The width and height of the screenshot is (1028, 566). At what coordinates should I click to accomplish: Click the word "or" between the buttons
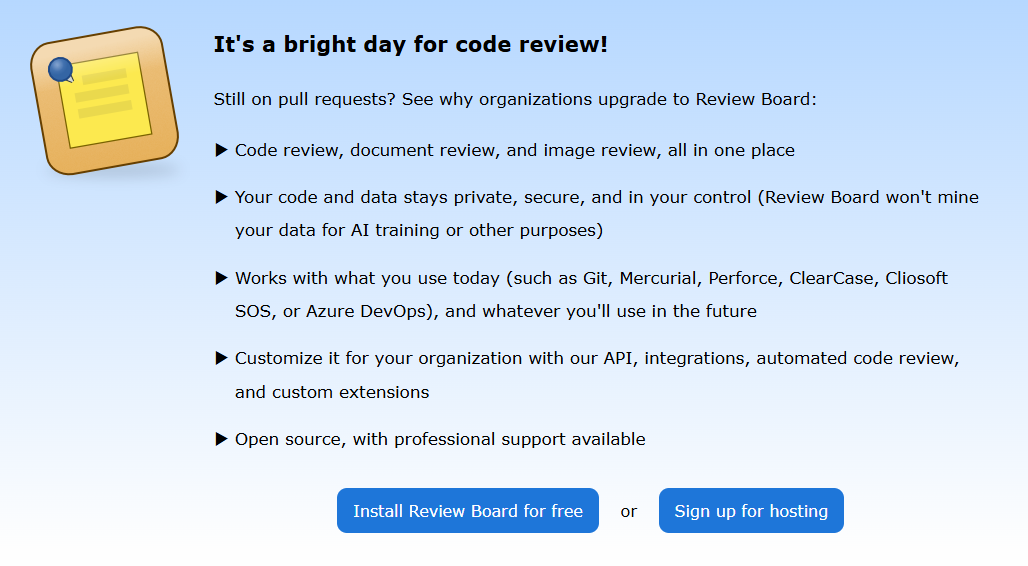click(x=629, y=512)
